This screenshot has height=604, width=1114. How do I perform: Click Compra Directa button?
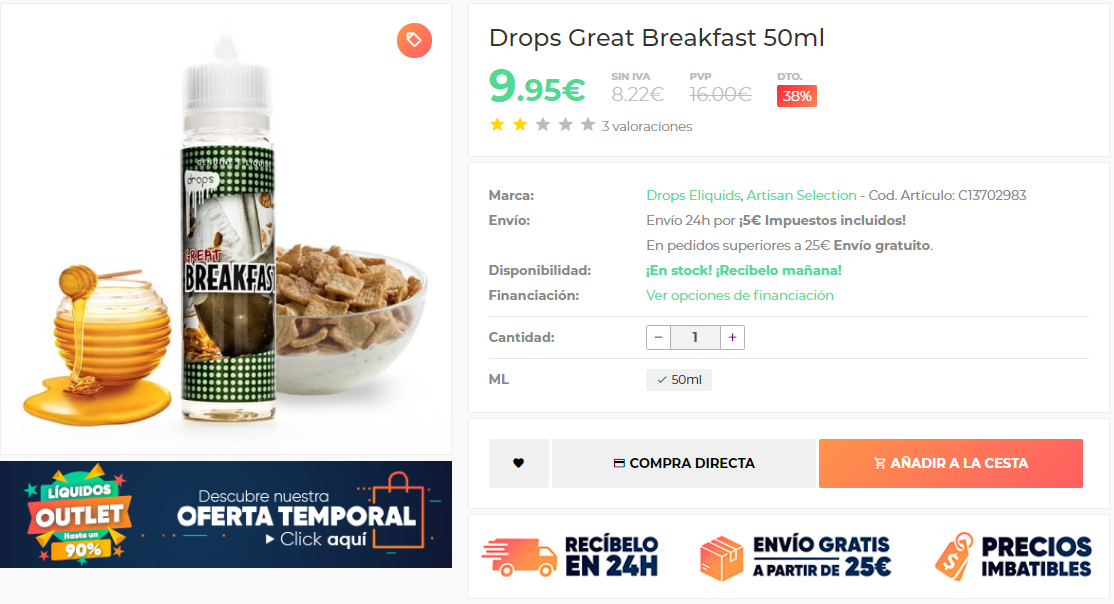[x=683, y=463]
